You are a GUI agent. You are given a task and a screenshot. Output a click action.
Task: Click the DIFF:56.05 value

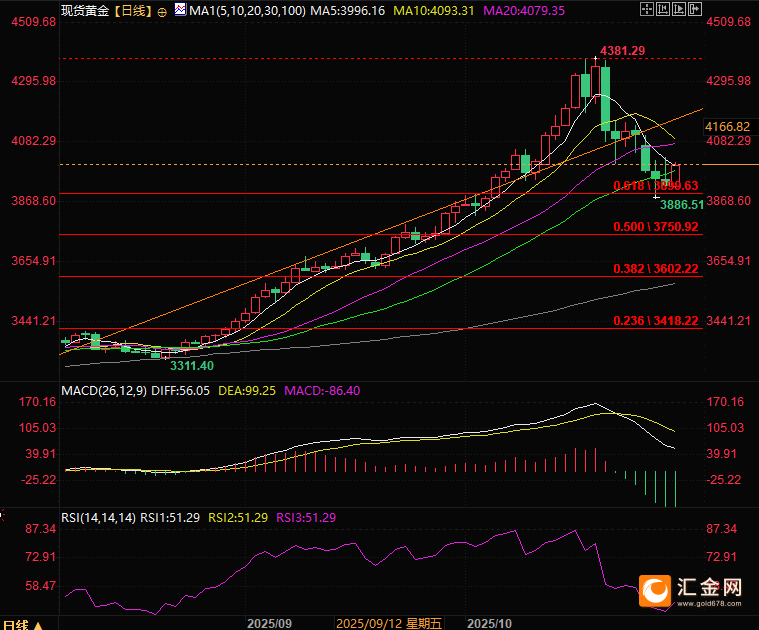(181, 391)
